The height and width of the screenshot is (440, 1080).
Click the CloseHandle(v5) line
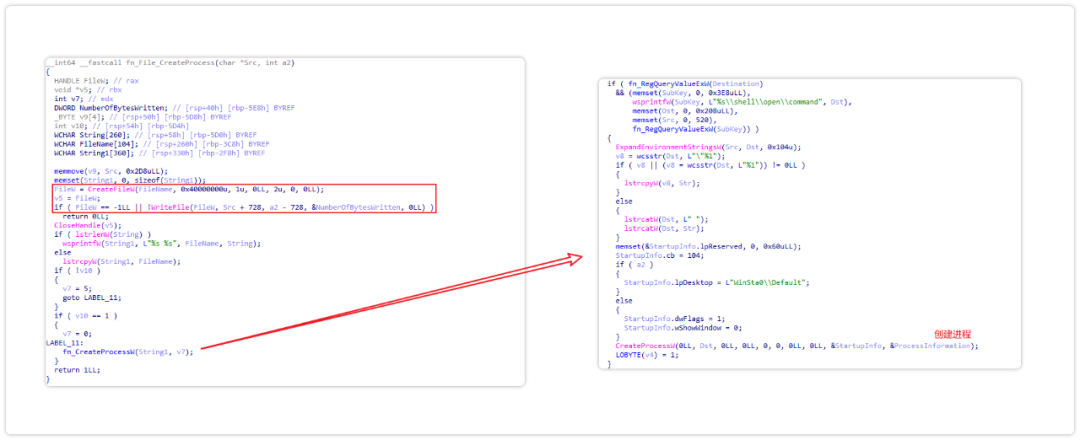click(x=84, y=225)
